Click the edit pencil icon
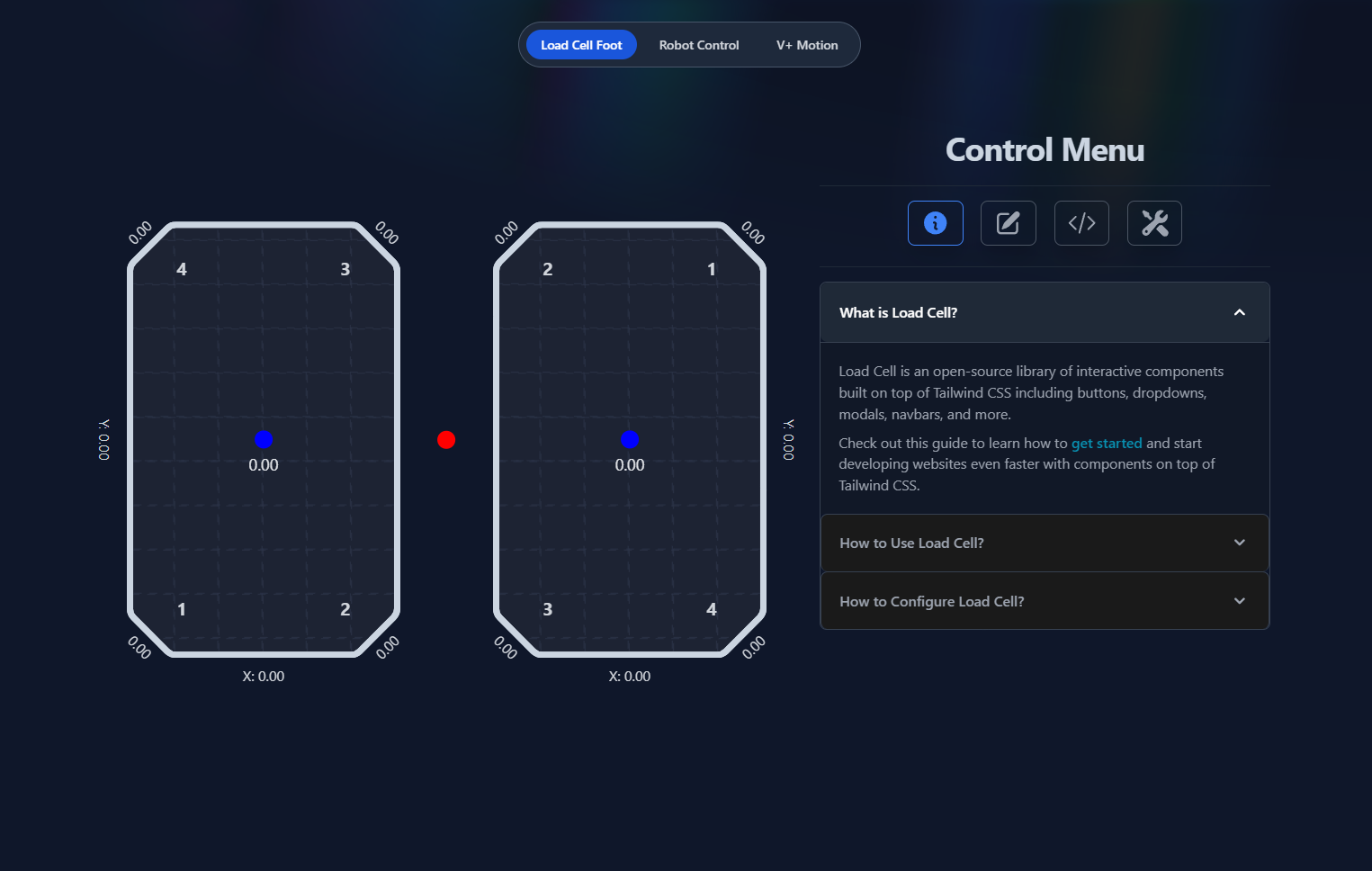 (x=1008, y=223)
